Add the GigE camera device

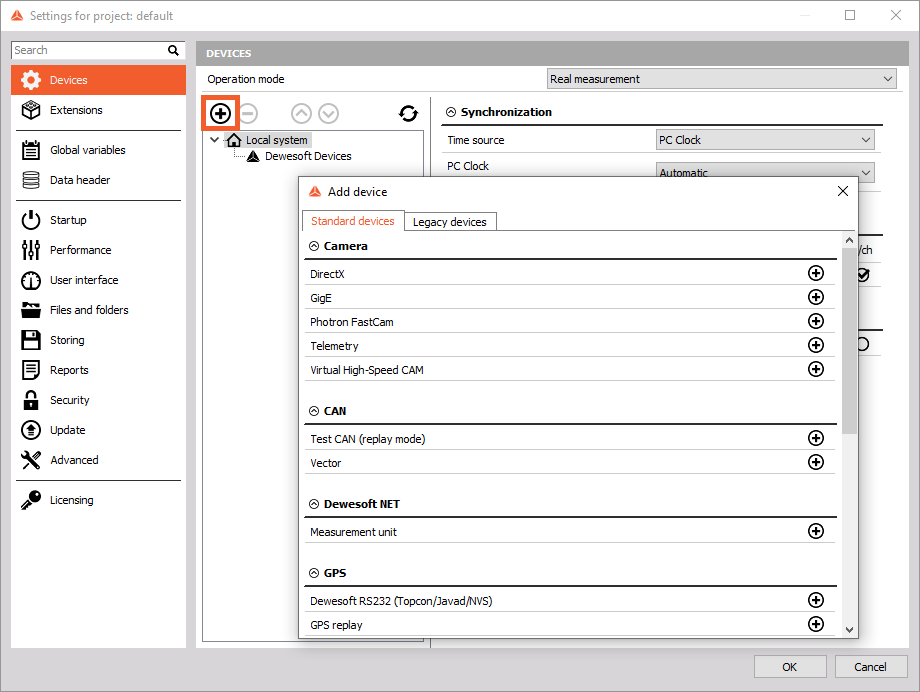pos(816,297)
